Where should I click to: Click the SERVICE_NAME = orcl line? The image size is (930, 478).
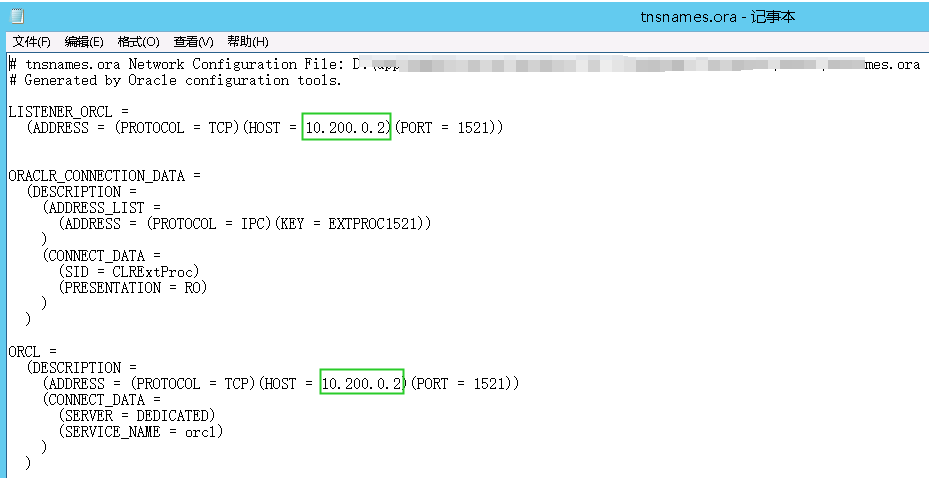[142, 432]
